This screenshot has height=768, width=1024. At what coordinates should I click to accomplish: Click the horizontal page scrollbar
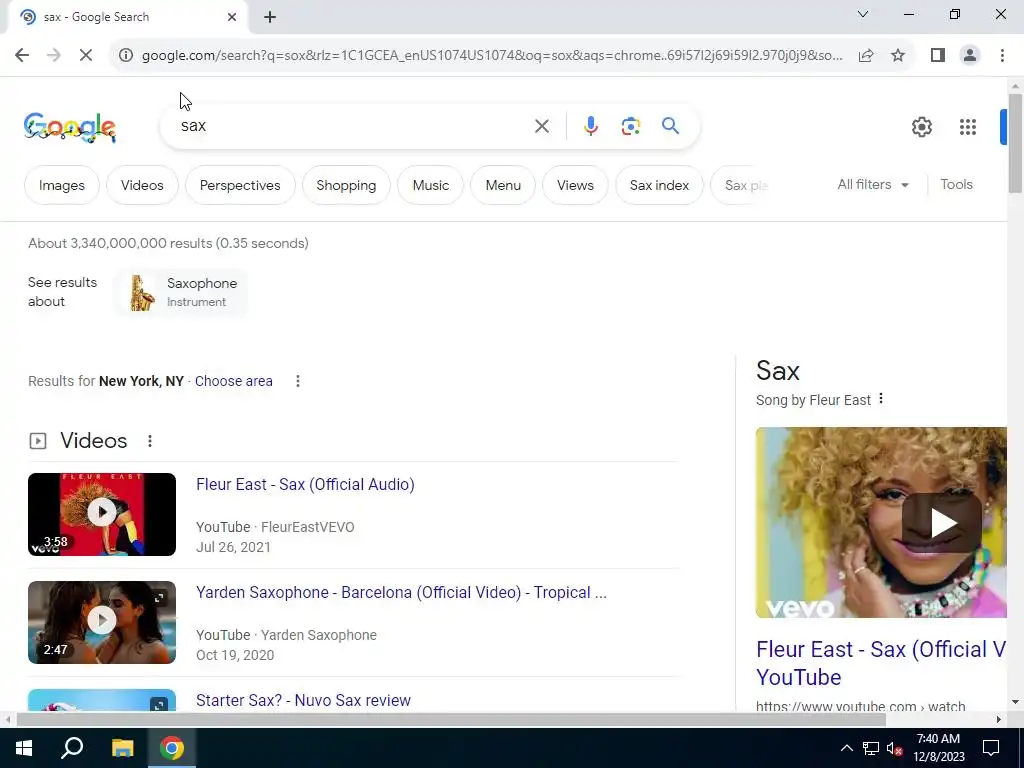(x=451, y=720)
